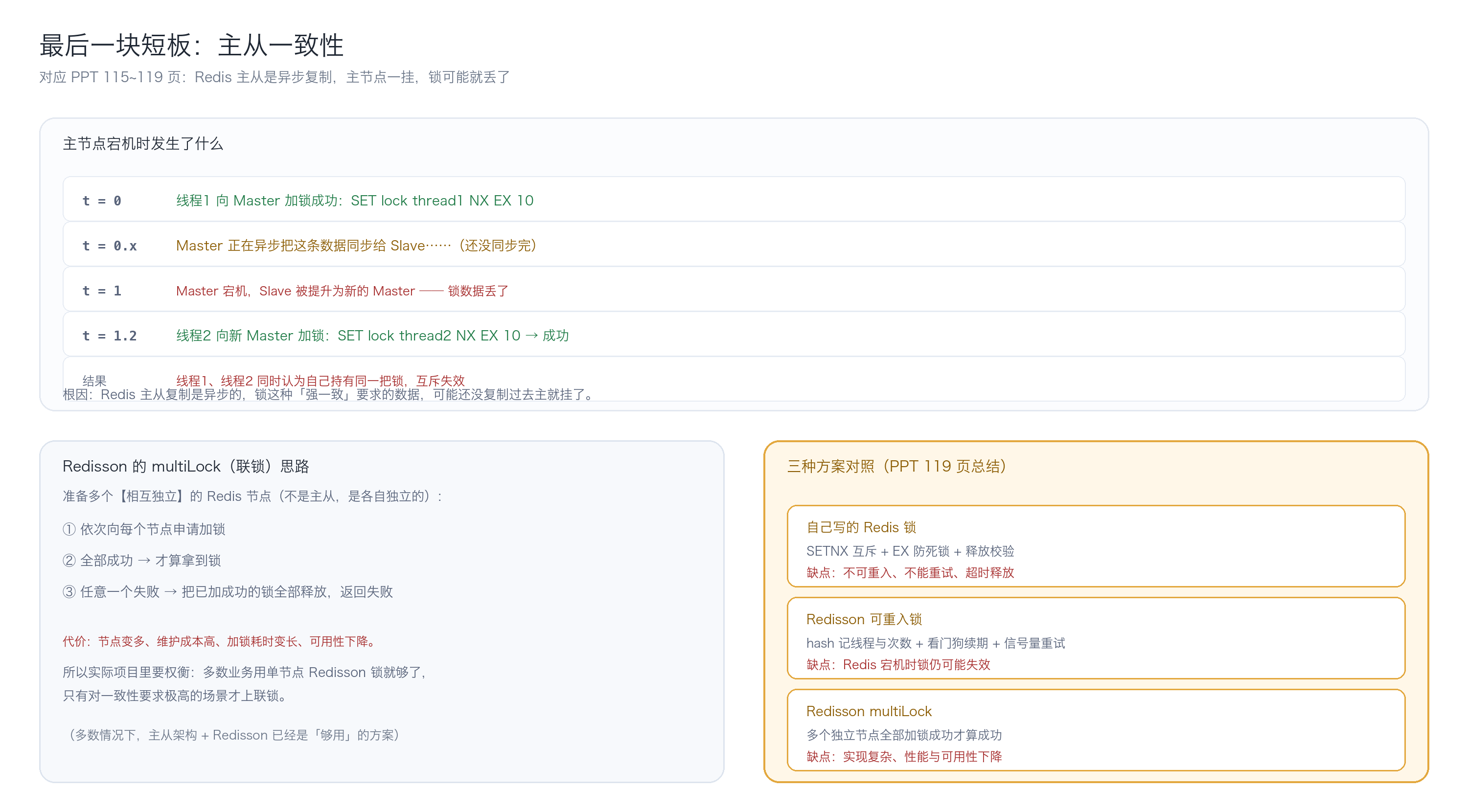Select the t = 1 timeline label
Viewport: 1468px width, 812px height.
coord(102,291)
